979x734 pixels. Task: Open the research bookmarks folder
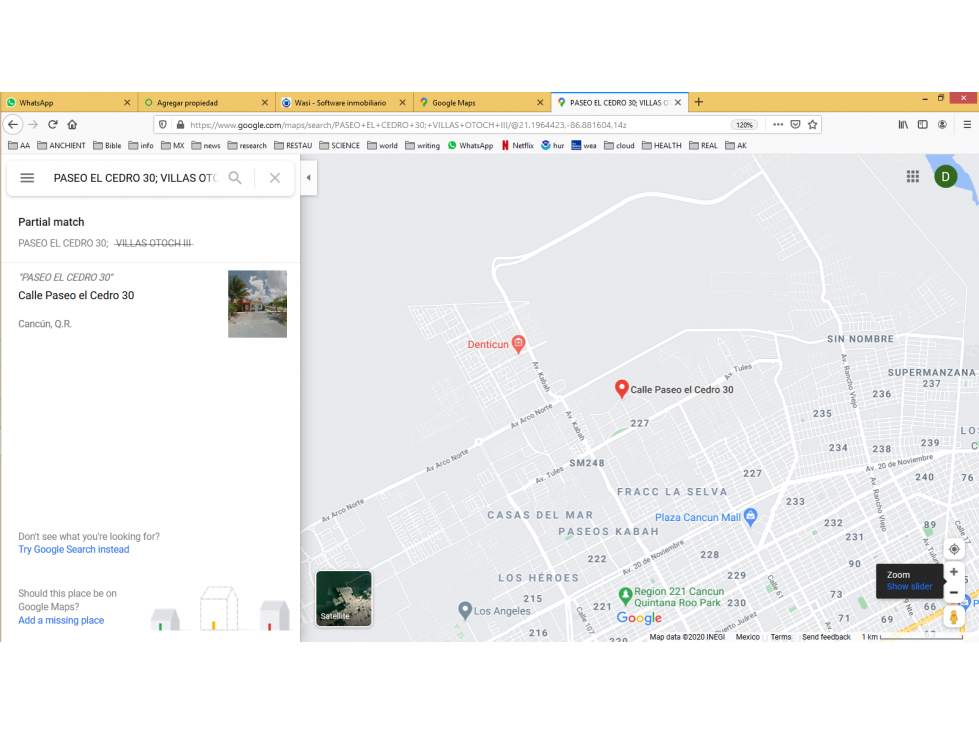click(x=247, y=145)
